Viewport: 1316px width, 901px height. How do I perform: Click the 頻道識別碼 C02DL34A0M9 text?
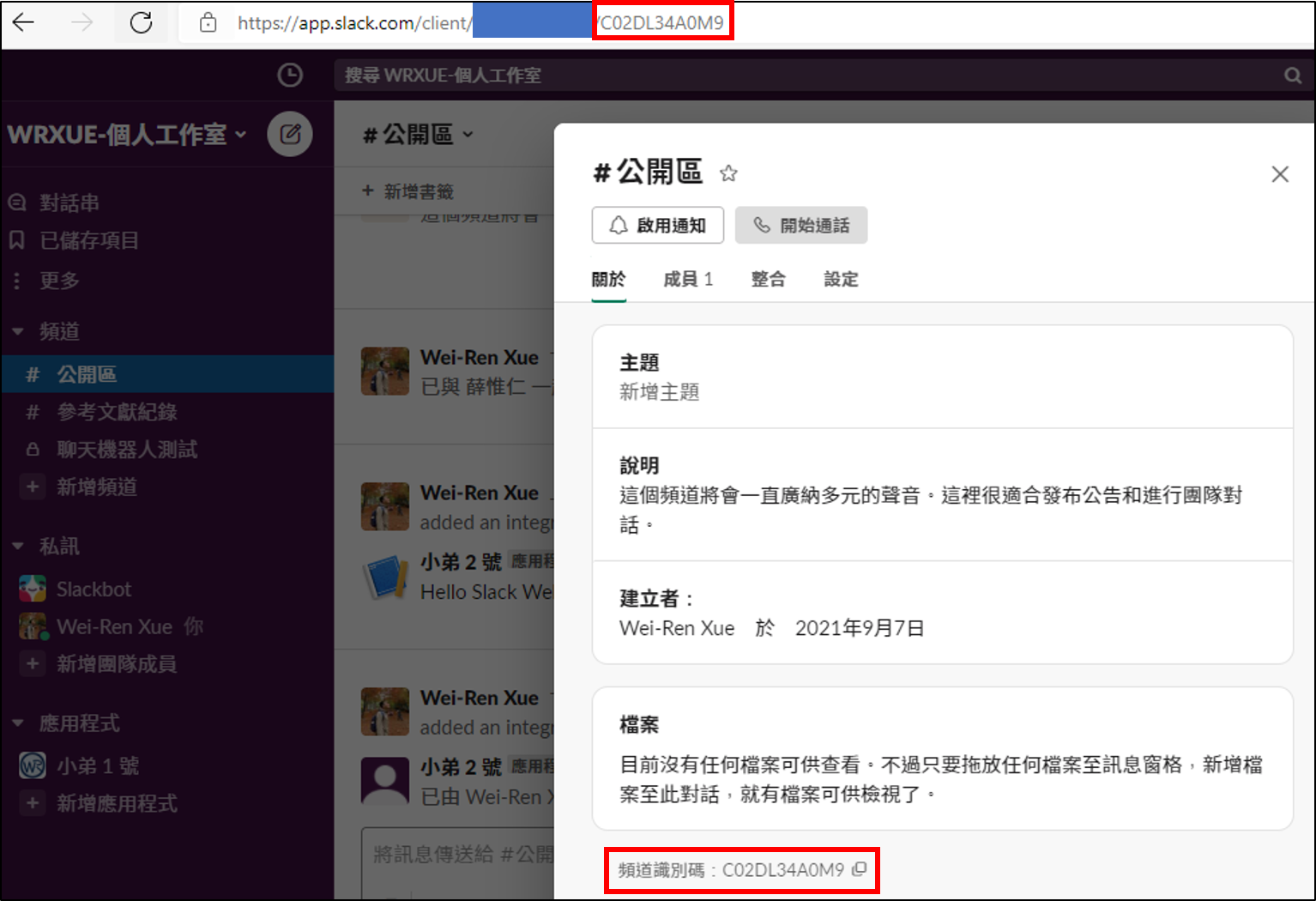731,870
